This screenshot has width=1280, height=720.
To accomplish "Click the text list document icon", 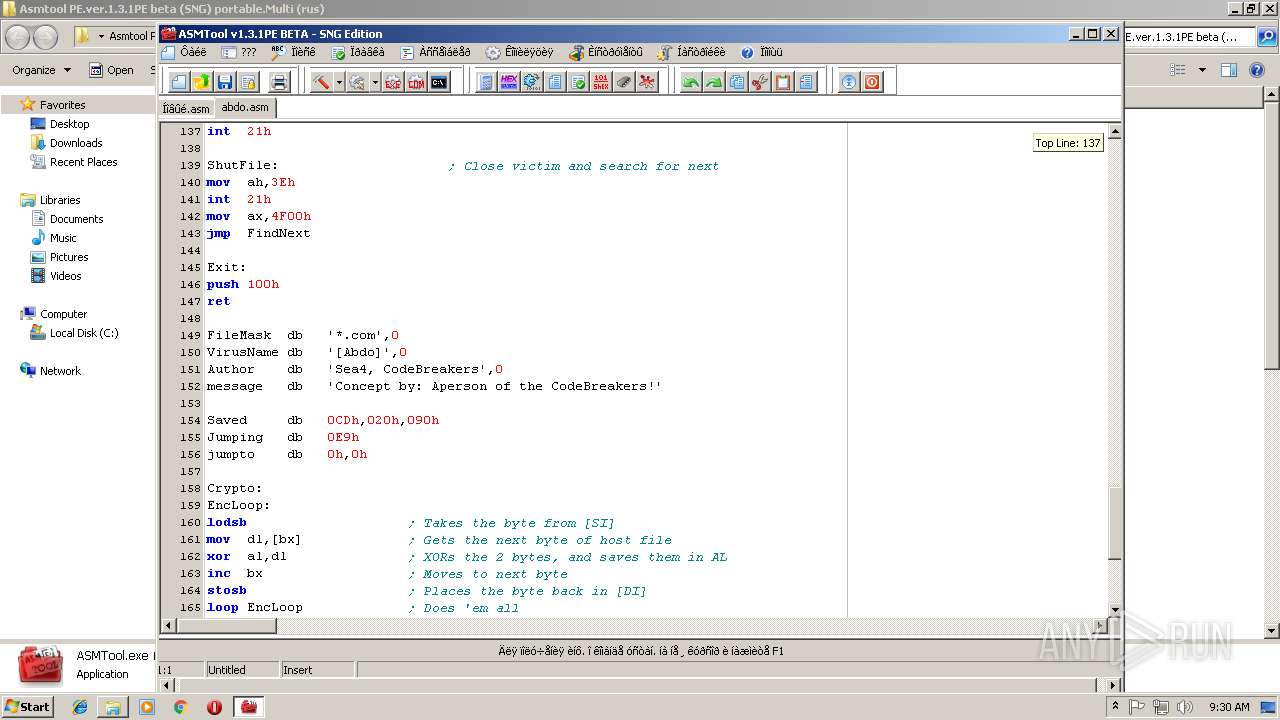I will pos(555,82).
